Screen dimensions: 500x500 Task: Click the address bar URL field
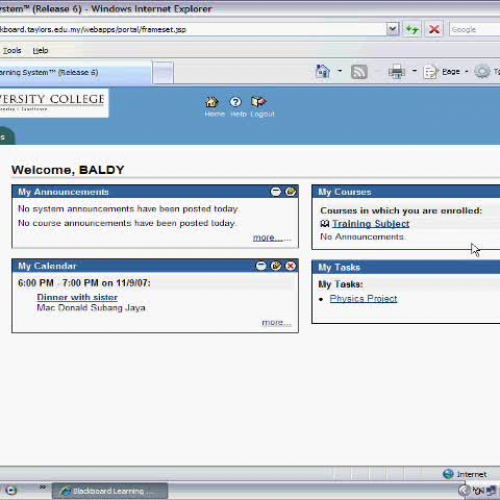point(193,29)
